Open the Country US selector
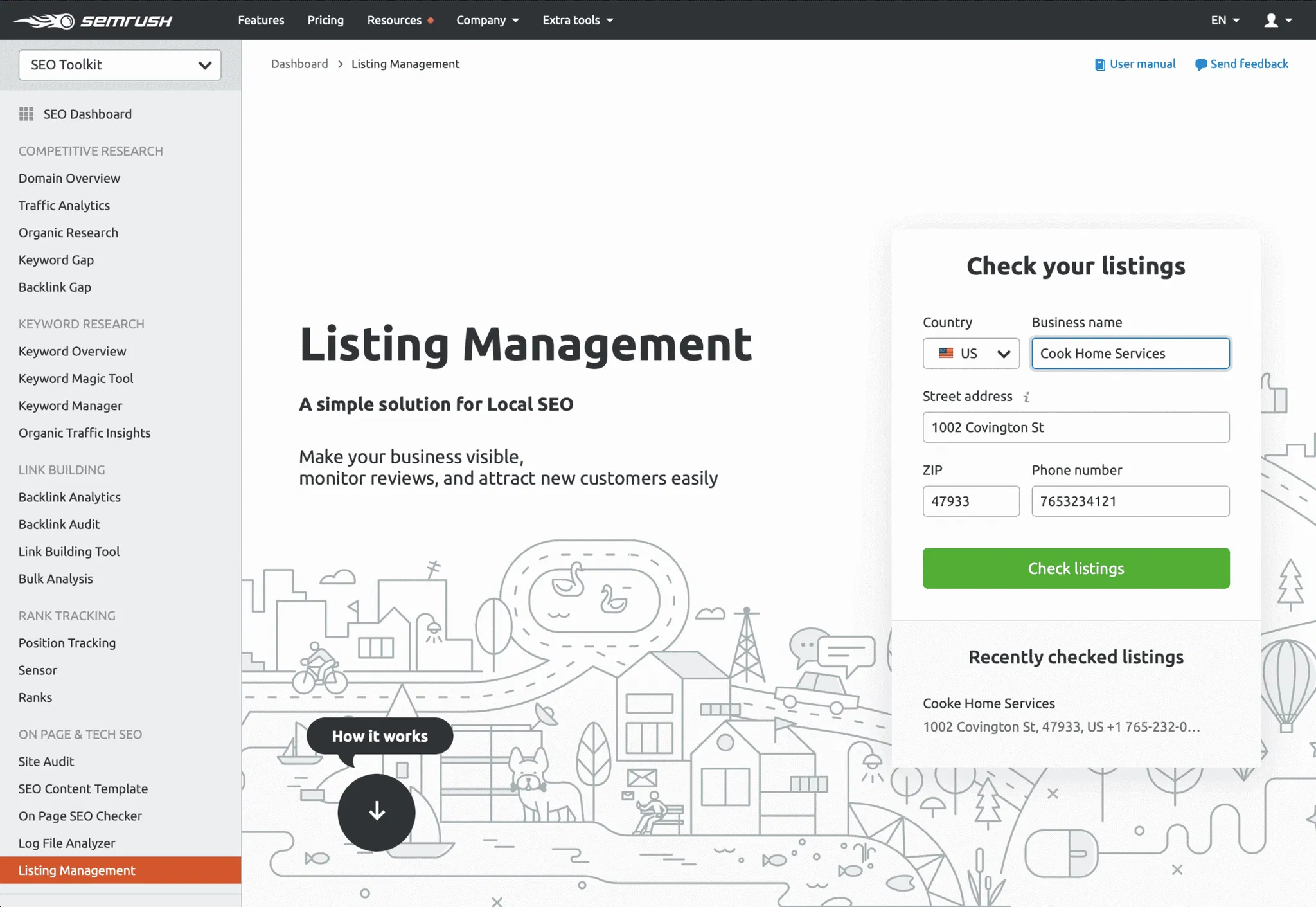1316x907 pixels. click(971, 354)
